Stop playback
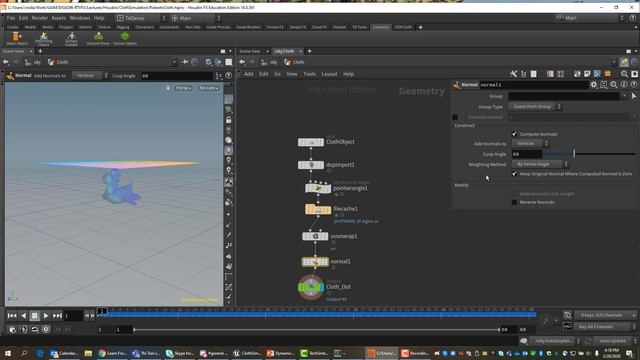The width and height of the screenshot is (640, 360). (34, 316)
